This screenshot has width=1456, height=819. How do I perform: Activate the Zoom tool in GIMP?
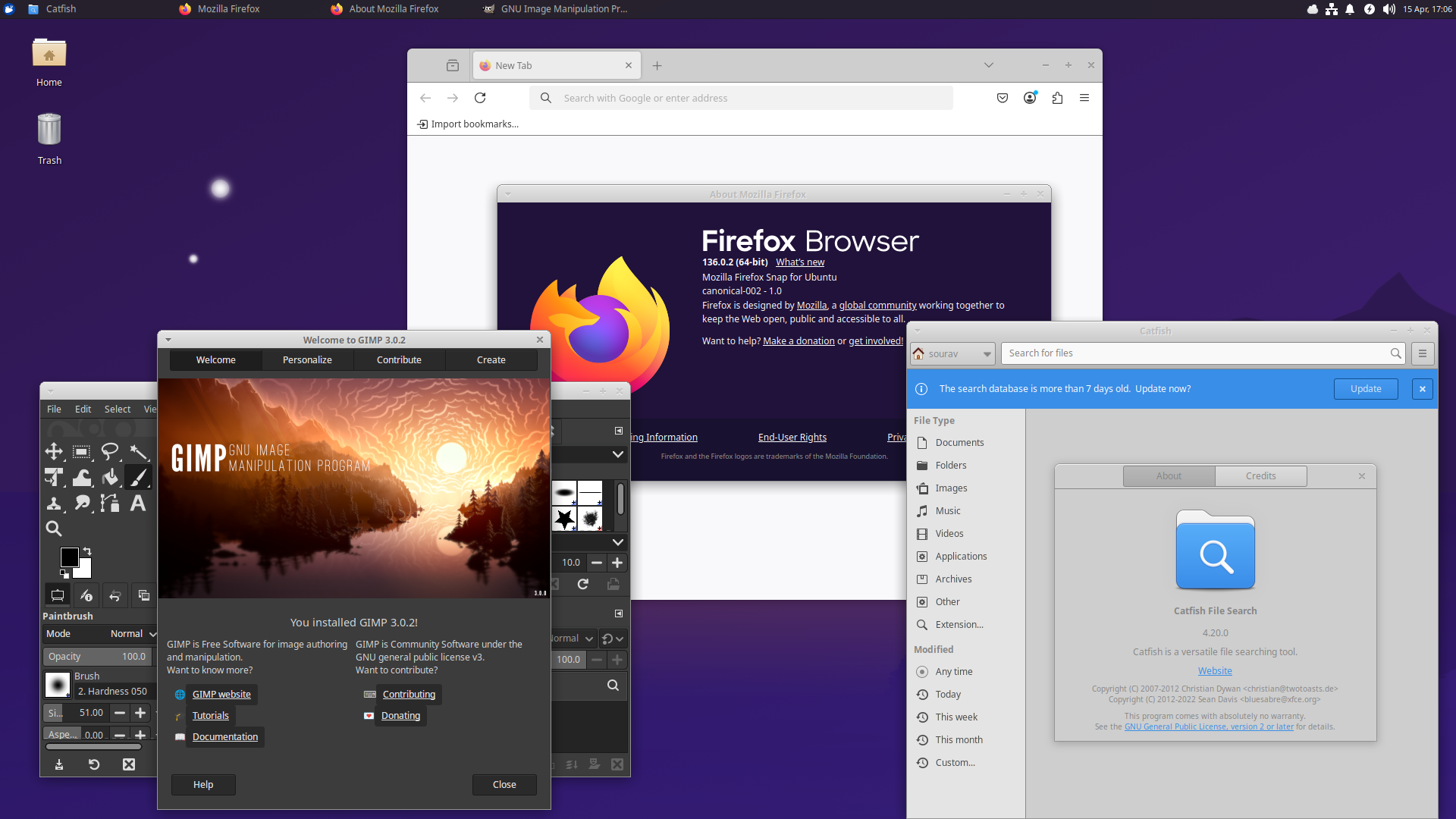point(54,529)
